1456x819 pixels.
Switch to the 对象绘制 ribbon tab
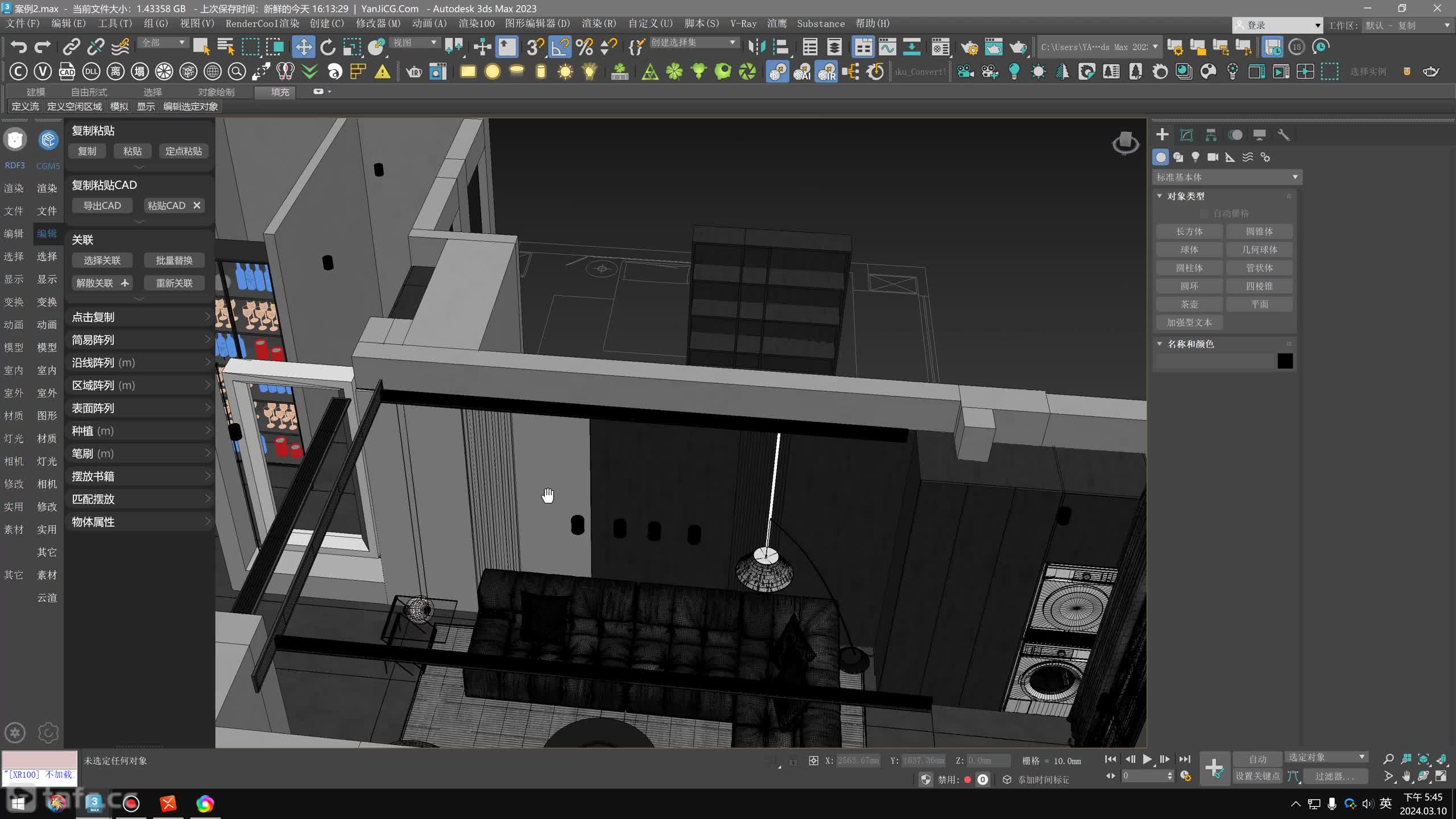(x=216, y=92)
